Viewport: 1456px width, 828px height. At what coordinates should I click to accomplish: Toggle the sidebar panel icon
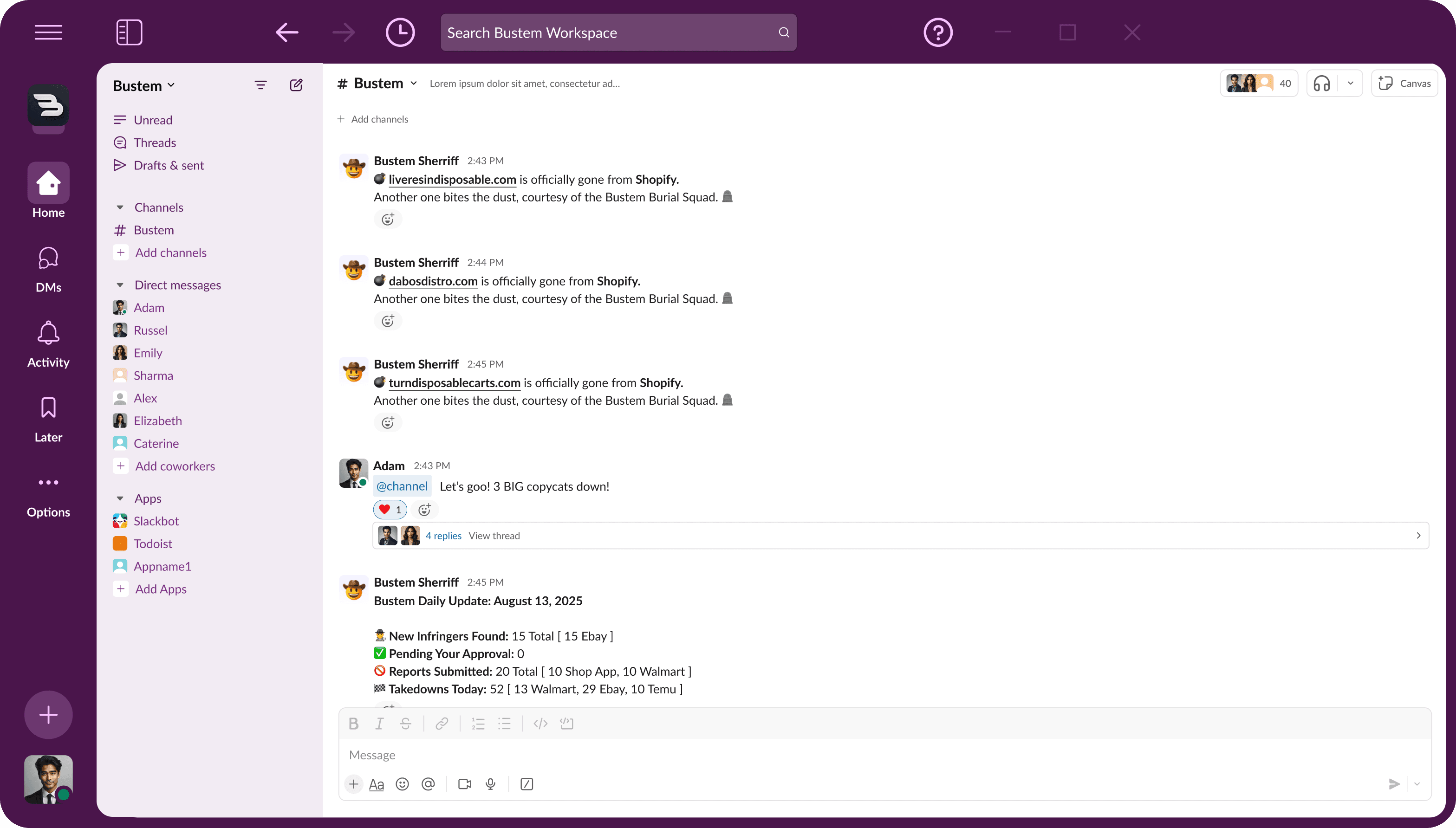[129, 32]
